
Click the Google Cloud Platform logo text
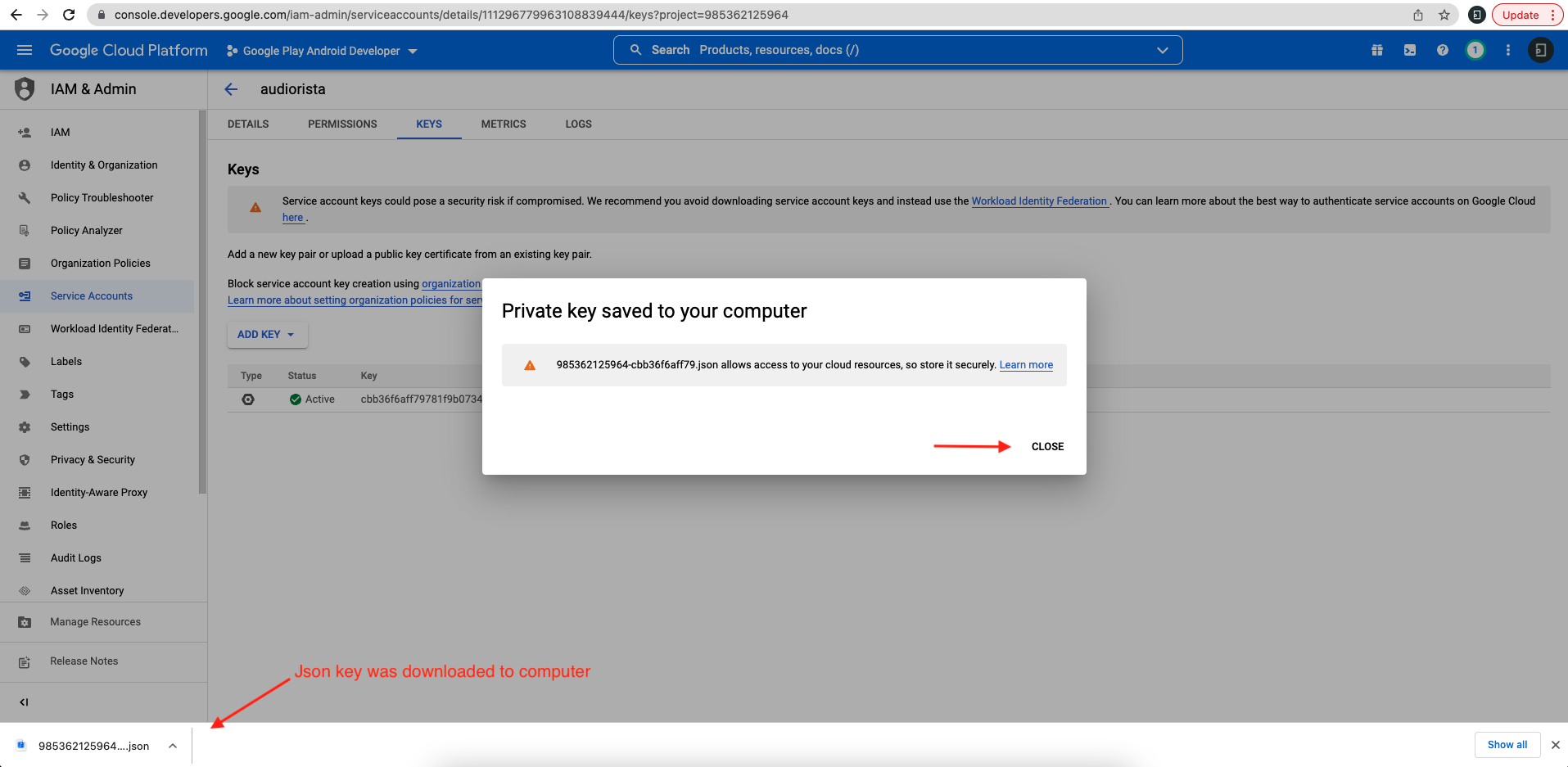click(129, 50)
